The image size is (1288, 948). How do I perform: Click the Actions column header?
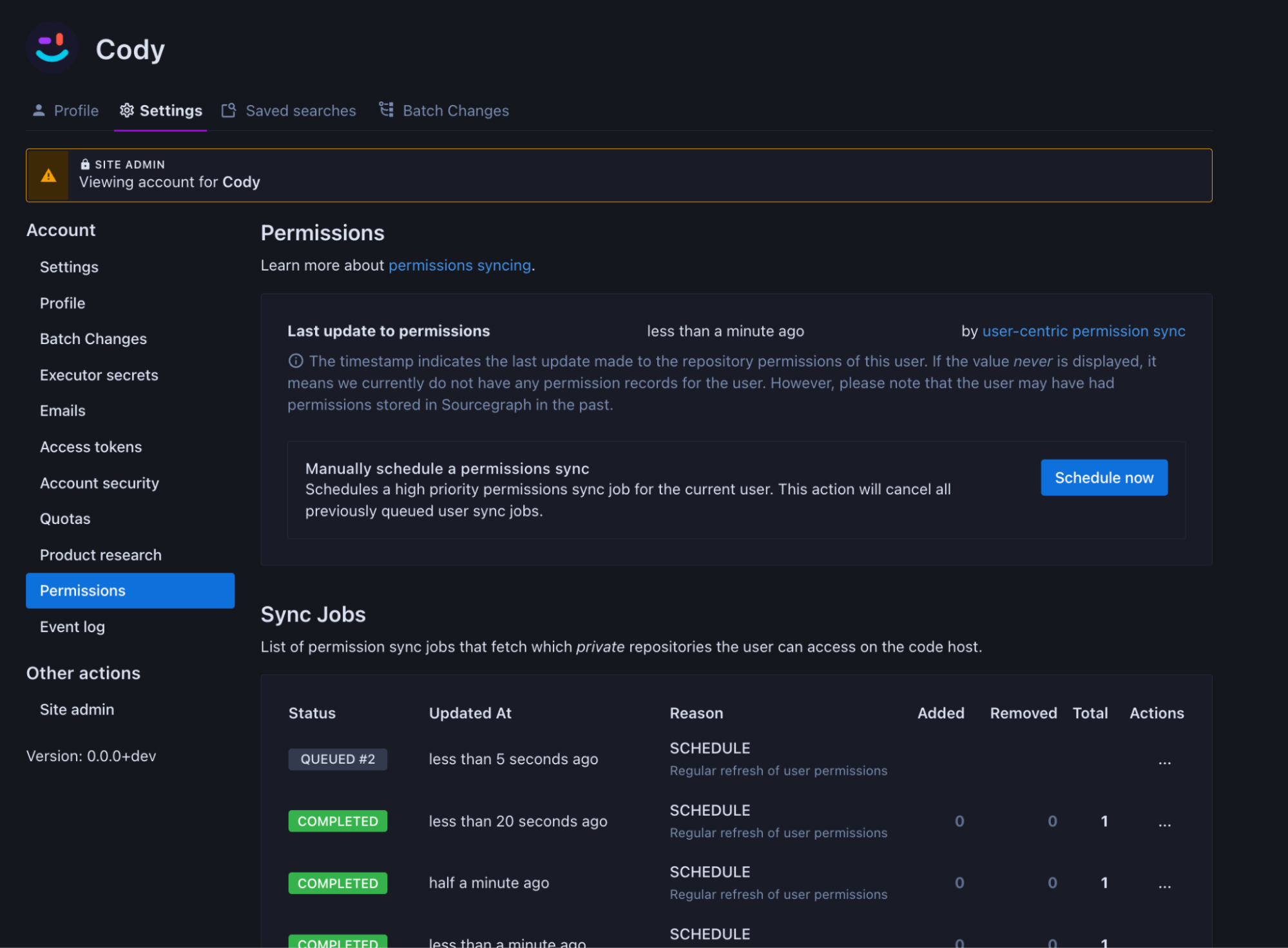[1157, 713]
